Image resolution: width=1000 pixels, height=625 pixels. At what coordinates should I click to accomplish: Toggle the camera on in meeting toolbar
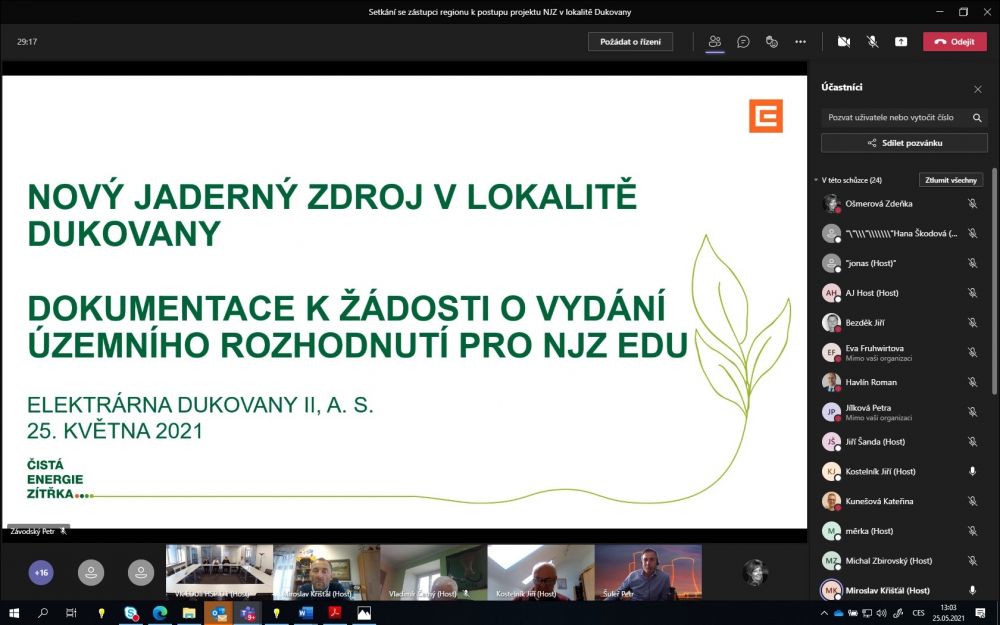(x=844, y=41)
